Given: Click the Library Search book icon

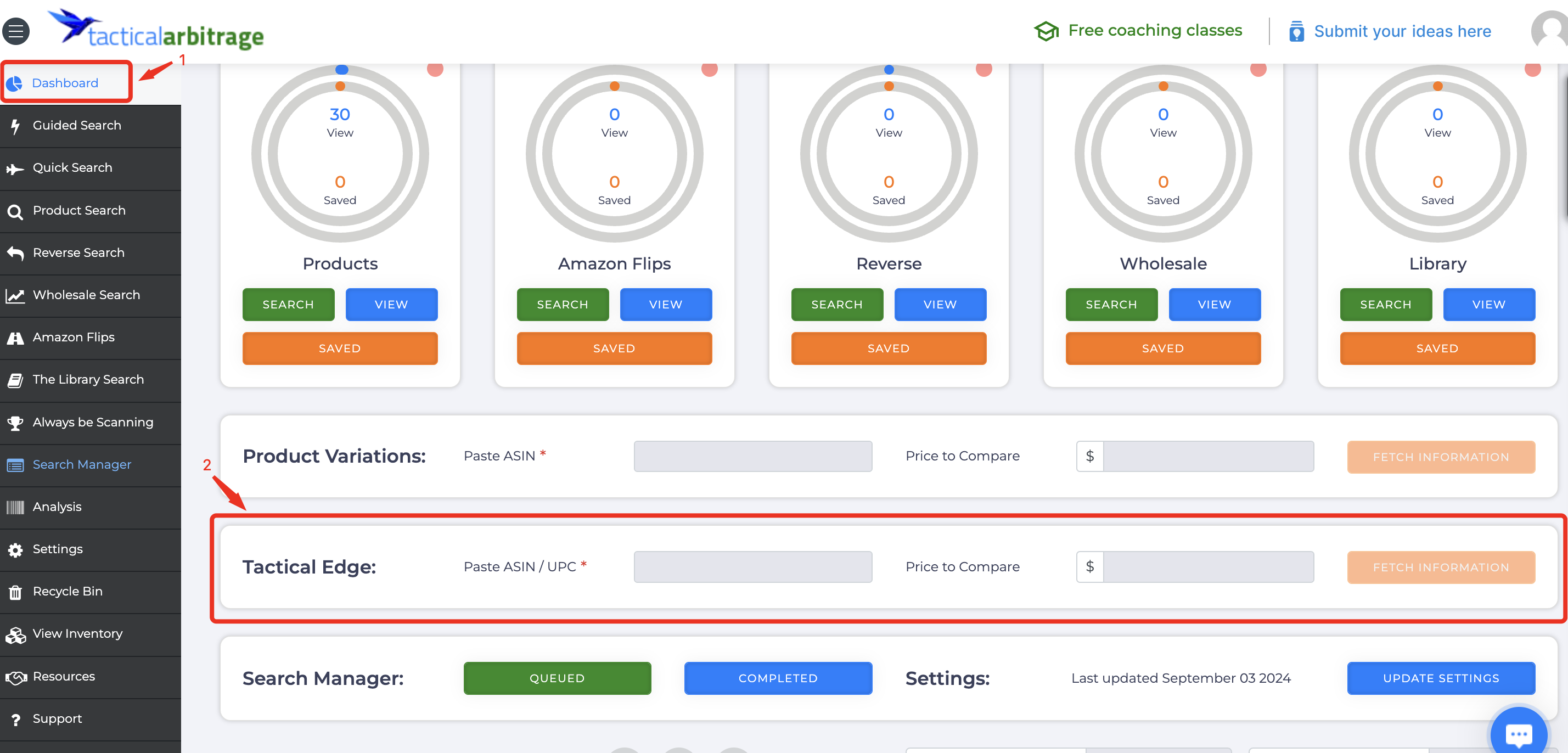Looking at the screenshot, I should click(15, 380).
